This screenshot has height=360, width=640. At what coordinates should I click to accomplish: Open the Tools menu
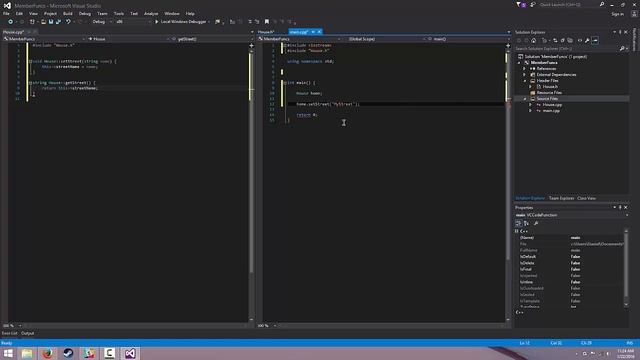119,13
